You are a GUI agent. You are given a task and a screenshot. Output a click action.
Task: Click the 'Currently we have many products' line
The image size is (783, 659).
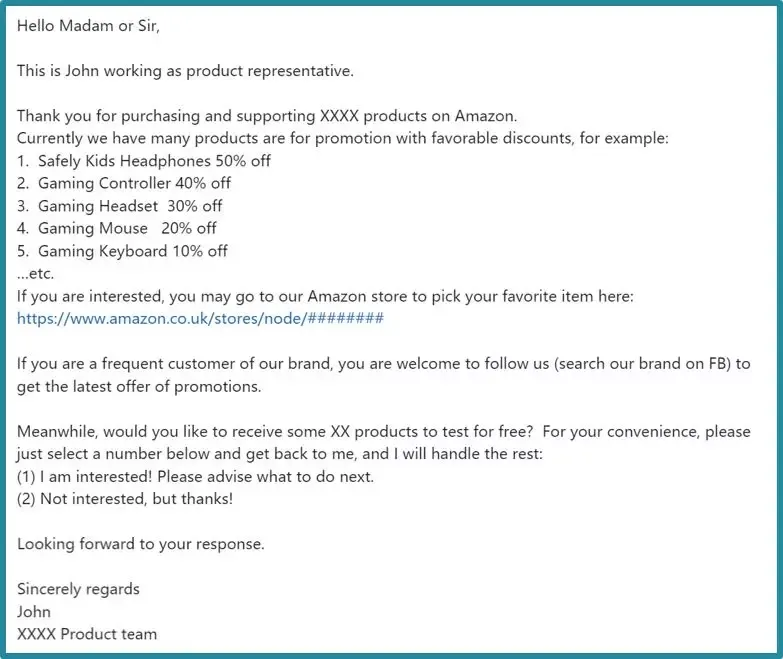(343, 138)
